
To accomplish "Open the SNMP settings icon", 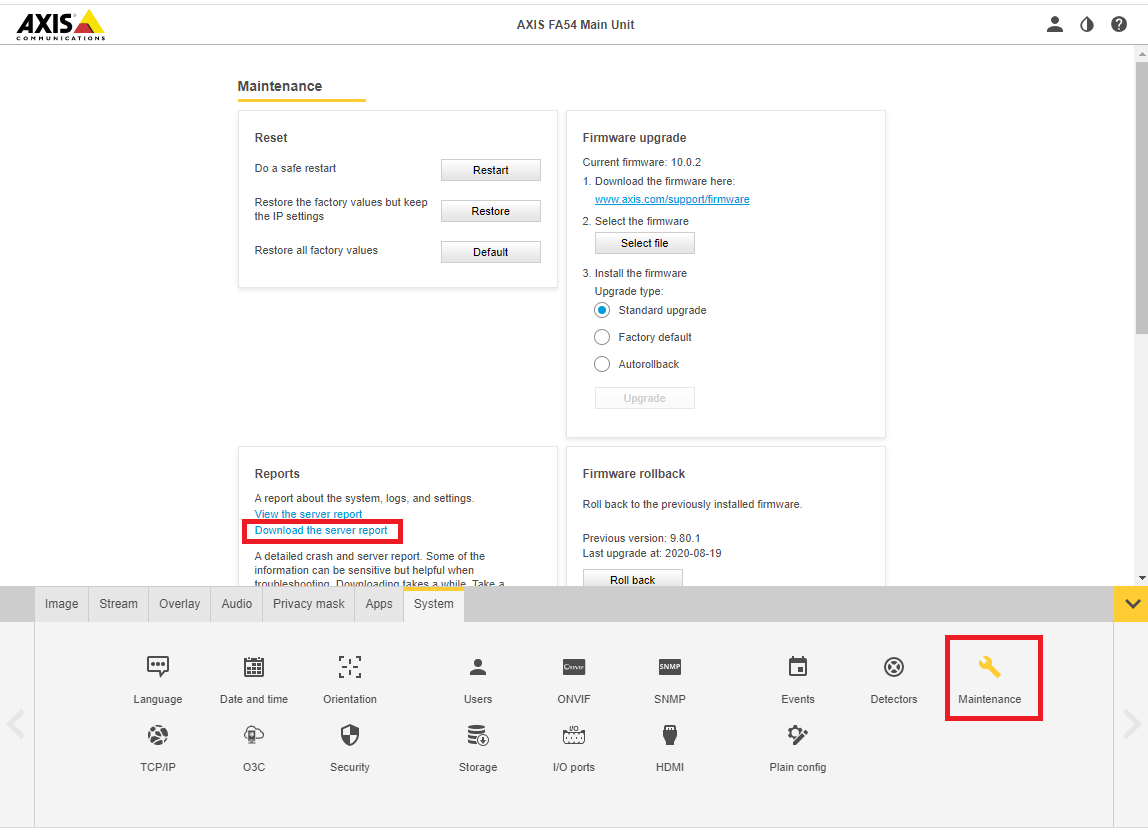I will click(670, 667).
